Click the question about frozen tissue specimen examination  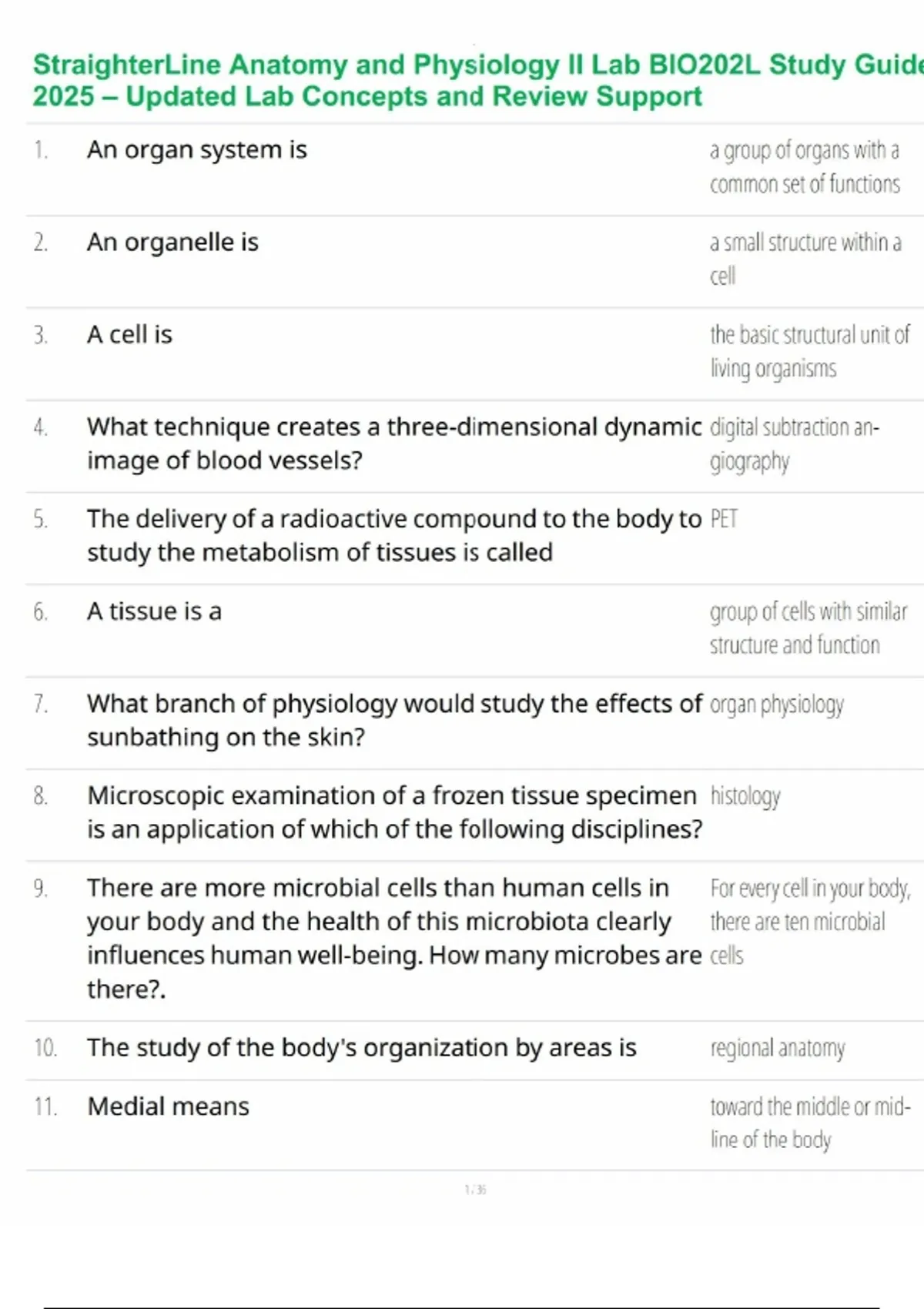pyautogui.click(x=393, y=812)
